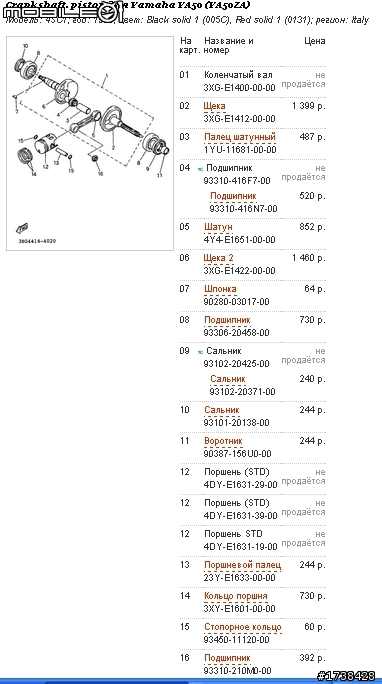Click the small Yamaha logo under the diagram
382x684 pixels.
point(22,228)
